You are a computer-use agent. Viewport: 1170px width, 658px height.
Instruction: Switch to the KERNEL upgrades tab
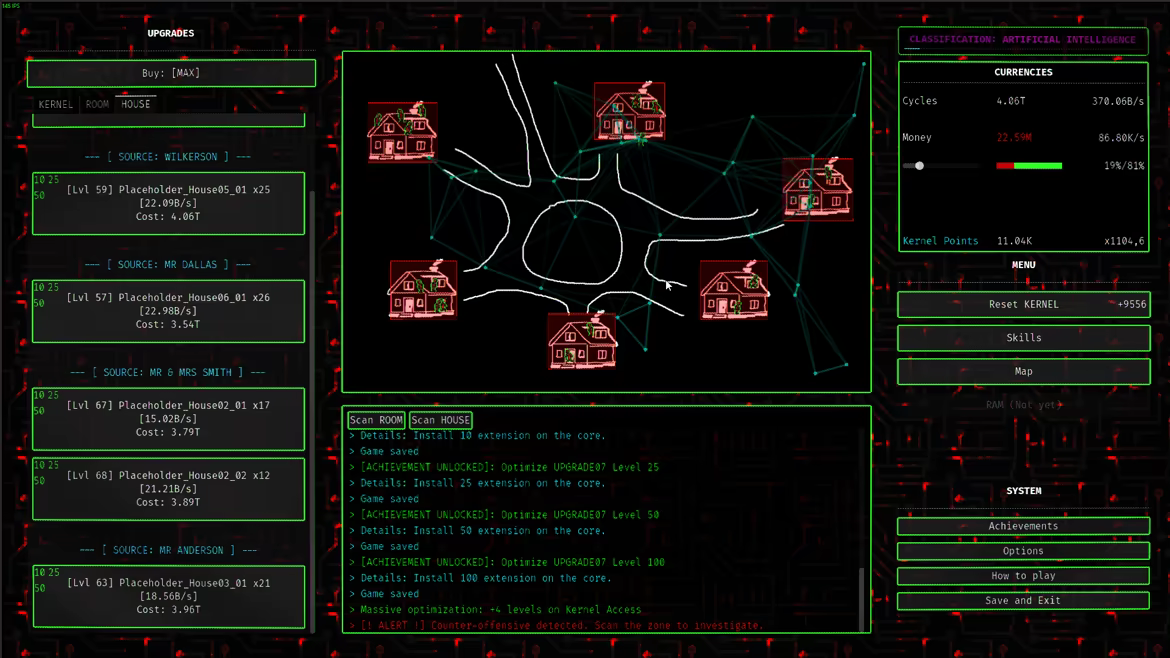click(56, 104)
